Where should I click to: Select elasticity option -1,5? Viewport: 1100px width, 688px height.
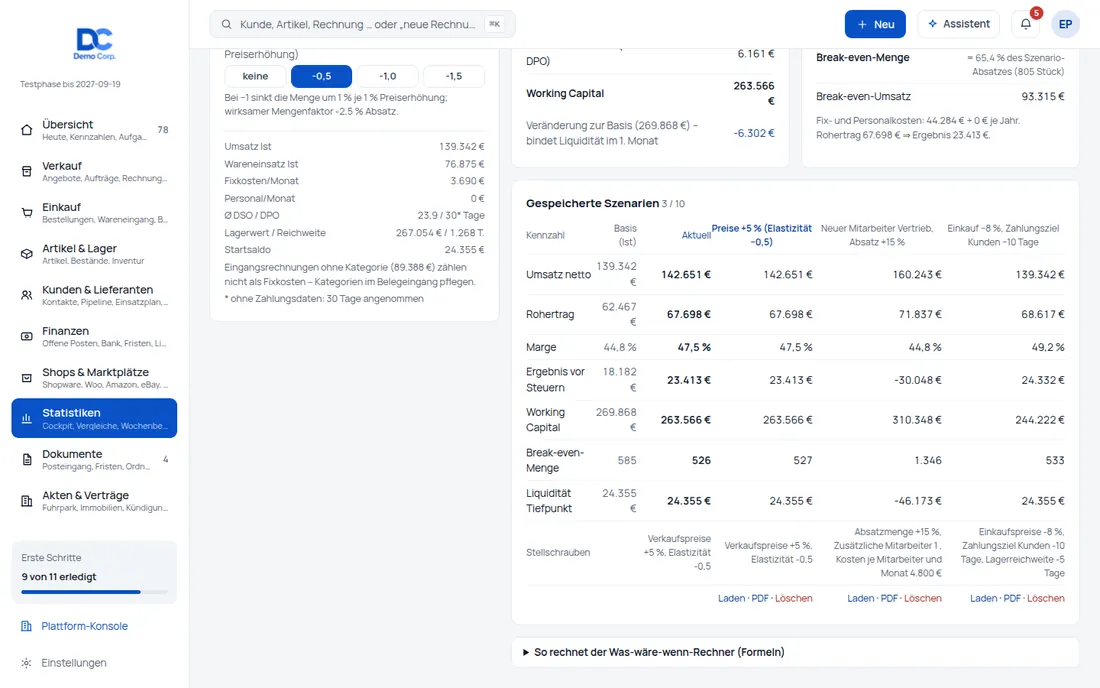454,76
